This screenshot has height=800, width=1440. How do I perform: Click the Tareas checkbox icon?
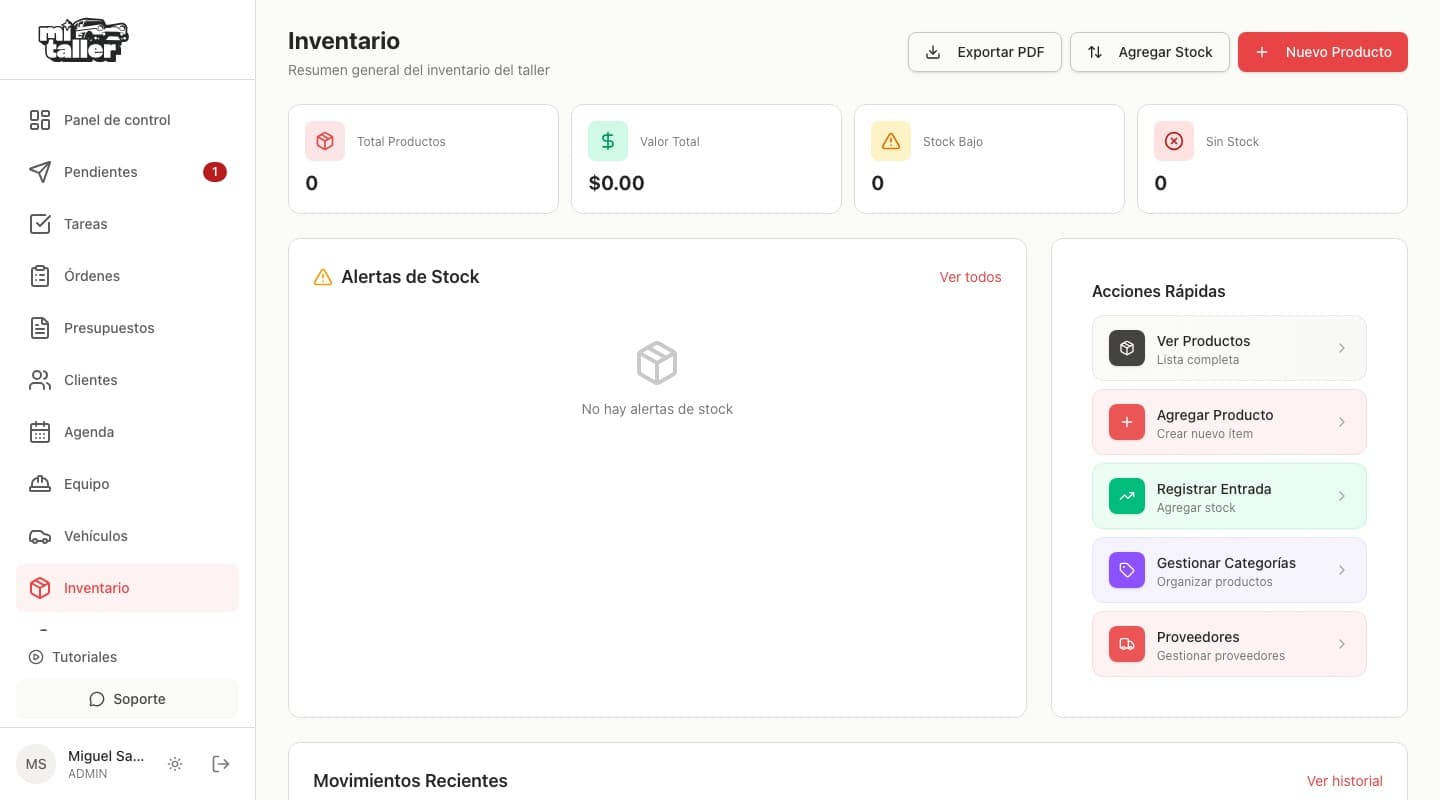point(40,224)
